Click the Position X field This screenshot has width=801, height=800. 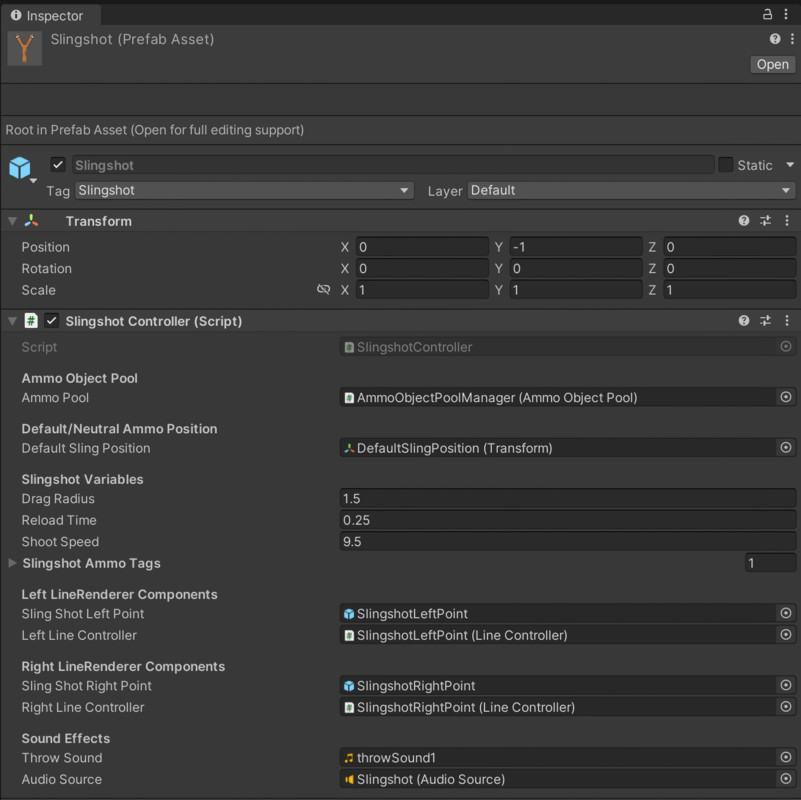pyautogui.click(x=422, y=247)
